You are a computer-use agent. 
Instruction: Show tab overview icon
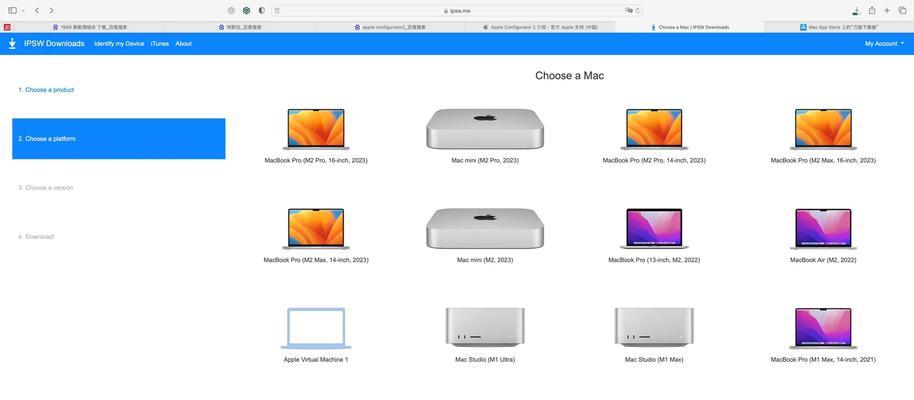(x=902, y=10)
